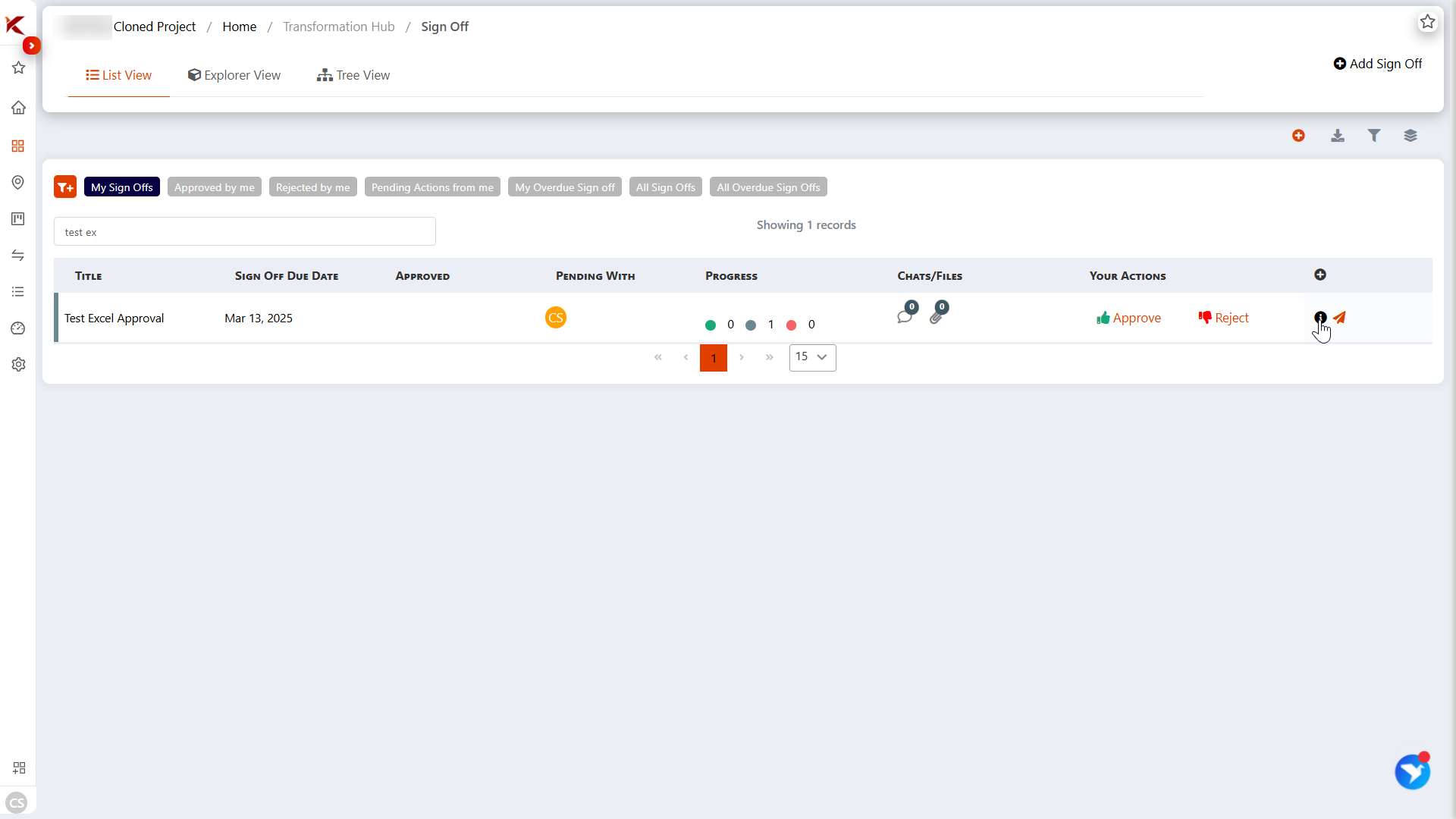Toggle Pending Actions from me filter
Screen dimensions: 1456x819
point(432,187)
